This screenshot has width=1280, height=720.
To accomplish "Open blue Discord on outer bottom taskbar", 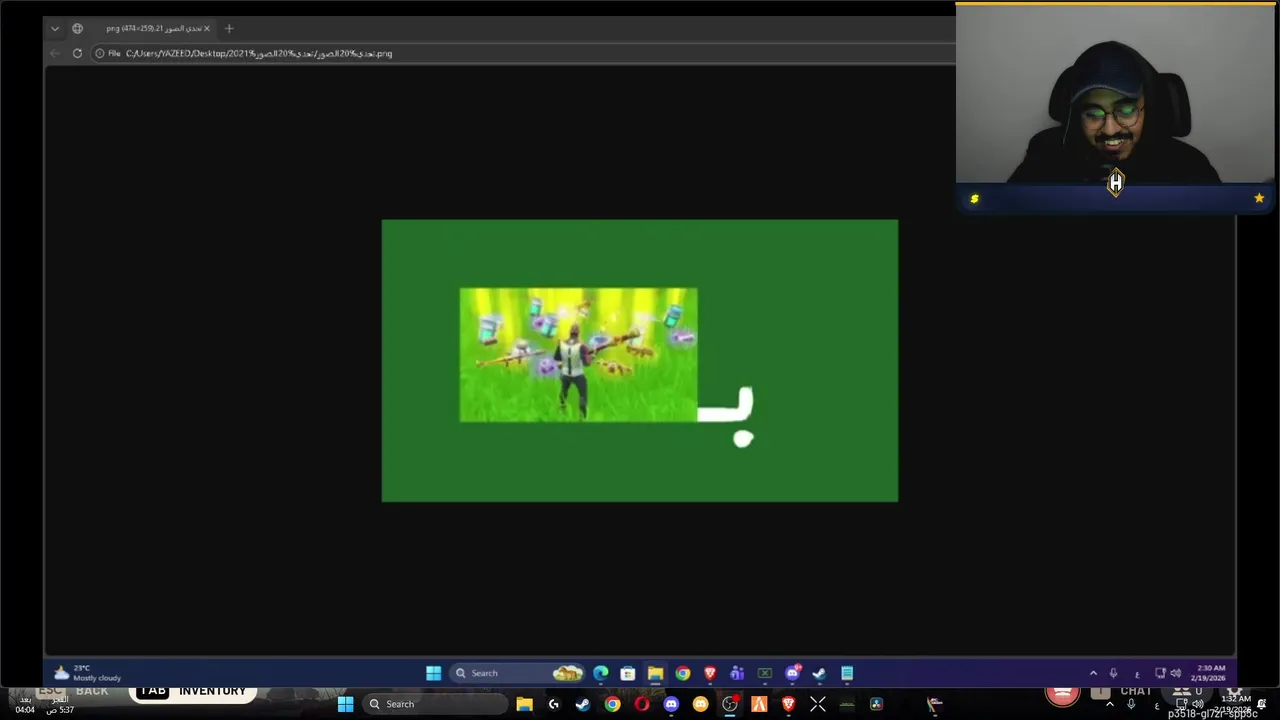I will click(x=671, y=704).
